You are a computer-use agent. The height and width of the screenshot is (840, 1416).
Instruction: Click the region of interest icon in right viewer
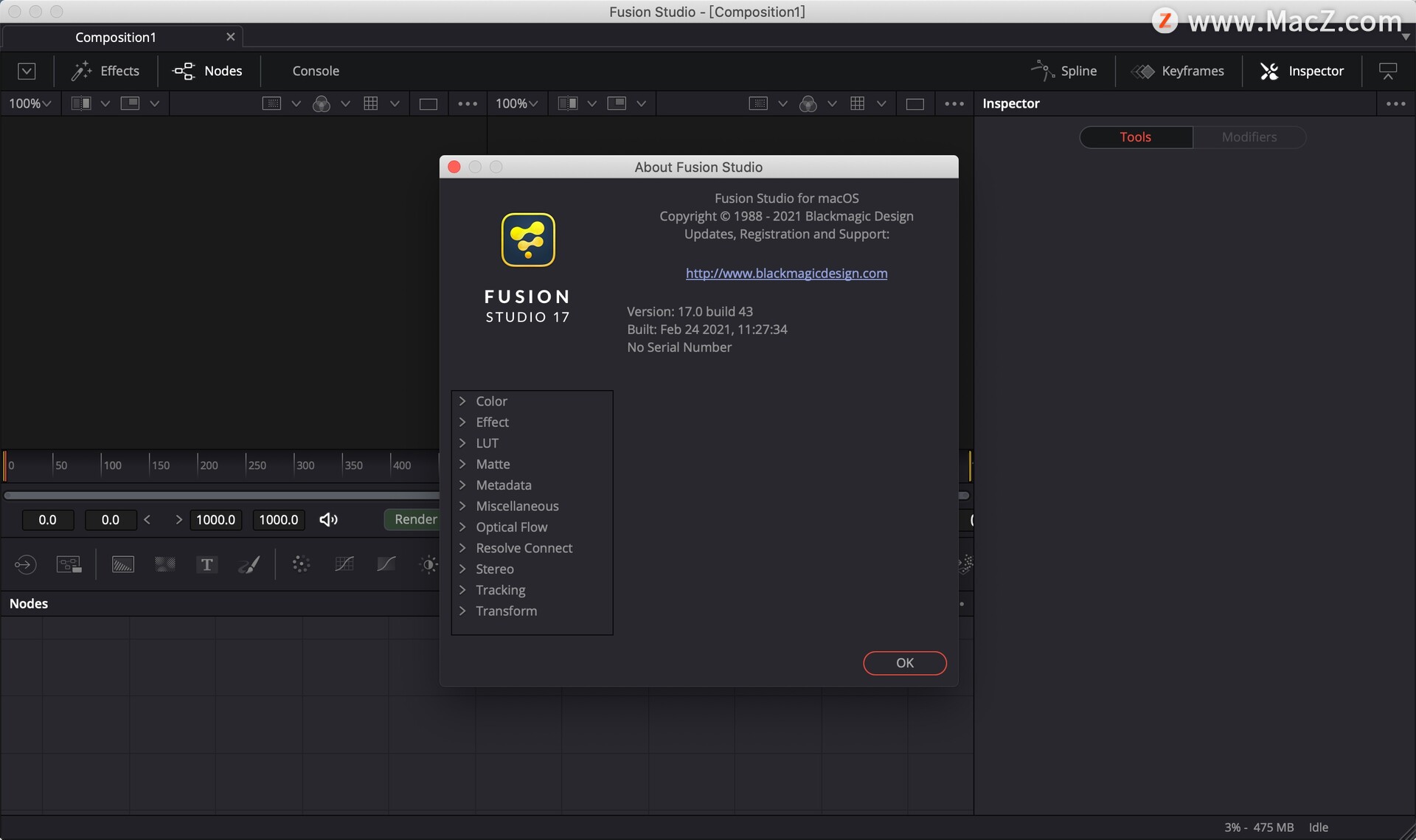point(758,104)
